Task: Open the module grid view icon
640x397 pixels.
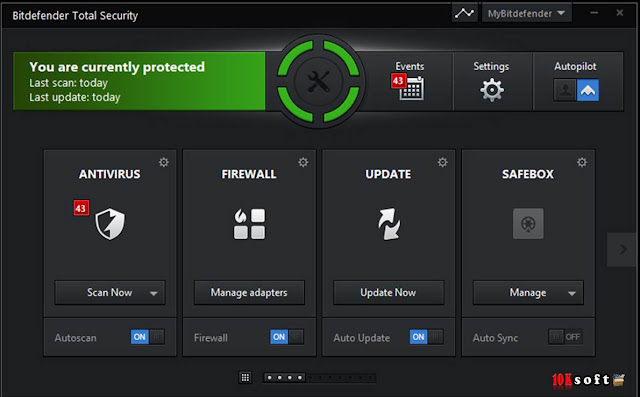Action: pos(245,377)
